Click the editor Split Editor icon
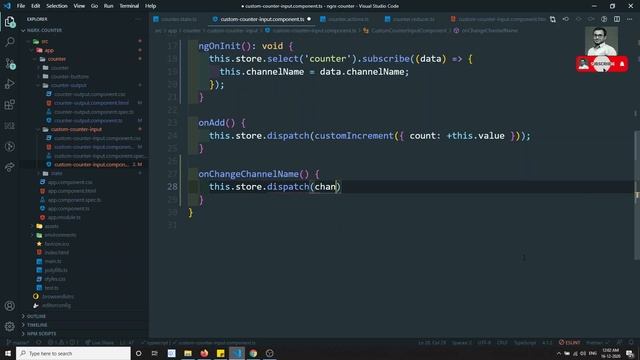Image resolution: width=640 pixels, height=360 pixels. tap(617, 19)
